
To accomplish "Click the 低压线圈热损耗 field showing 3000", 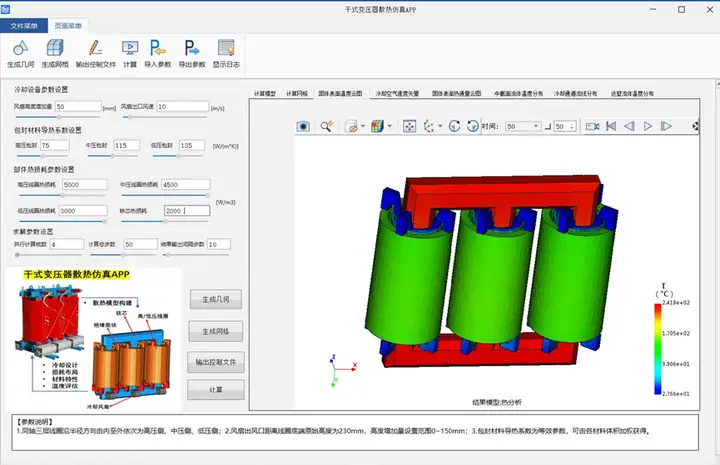I will pos(83,211).
